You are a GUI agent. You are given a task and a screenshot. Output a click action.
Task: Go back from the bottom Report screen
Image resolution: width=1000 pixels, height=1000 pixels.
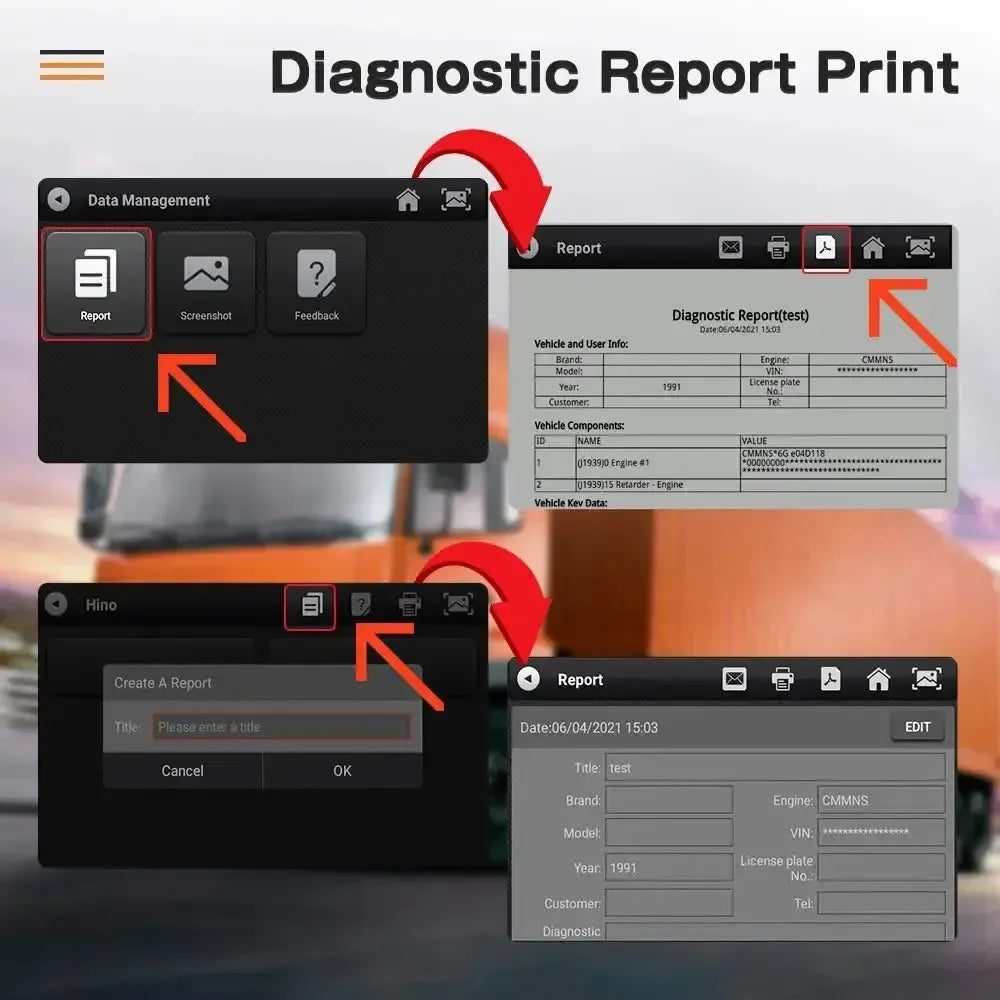pos(530,679)
